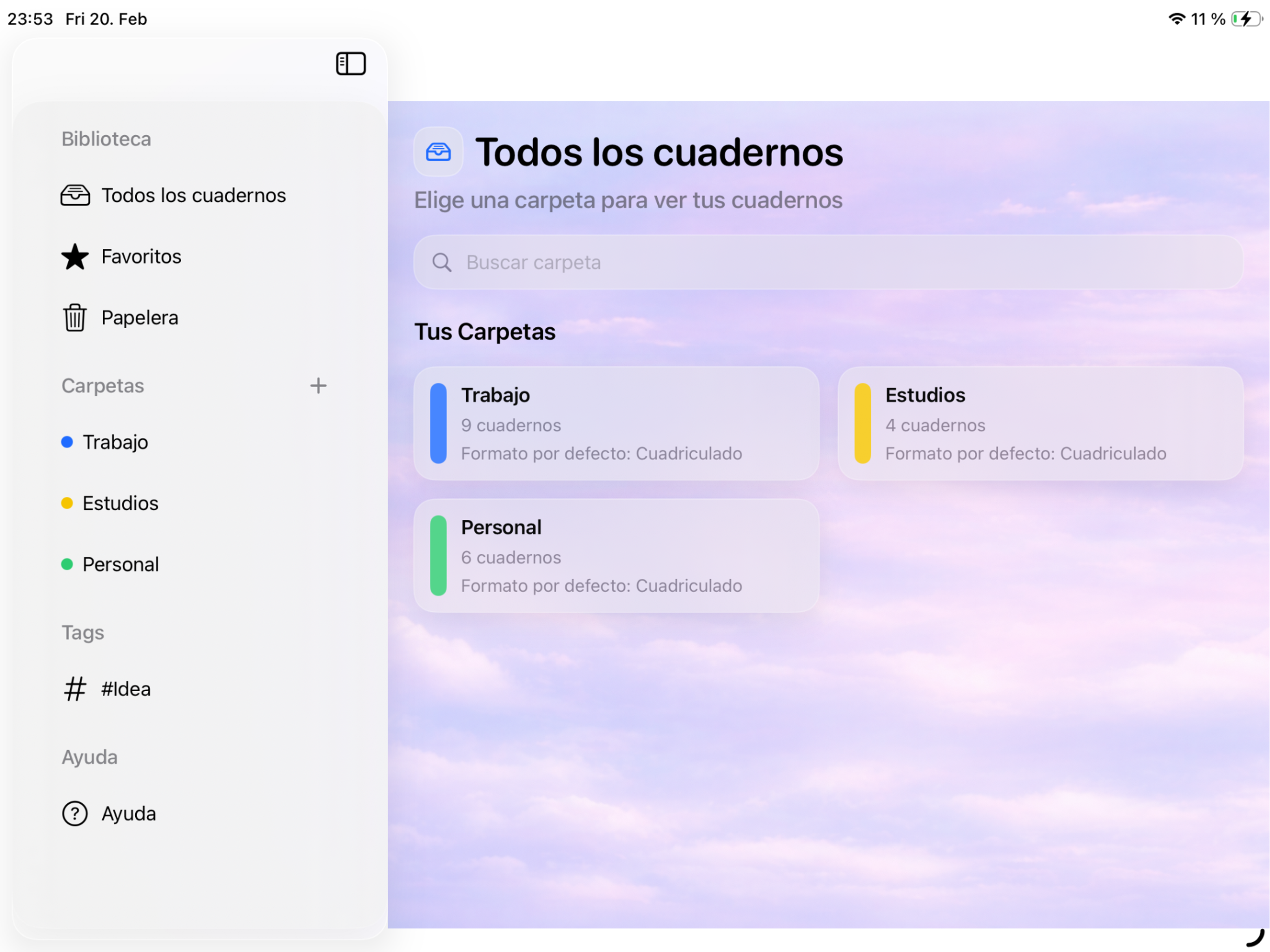Screen dimensions: 1270x952
Task: Focus the Buscar carpeta search field
Action: [x=828, y=262]
